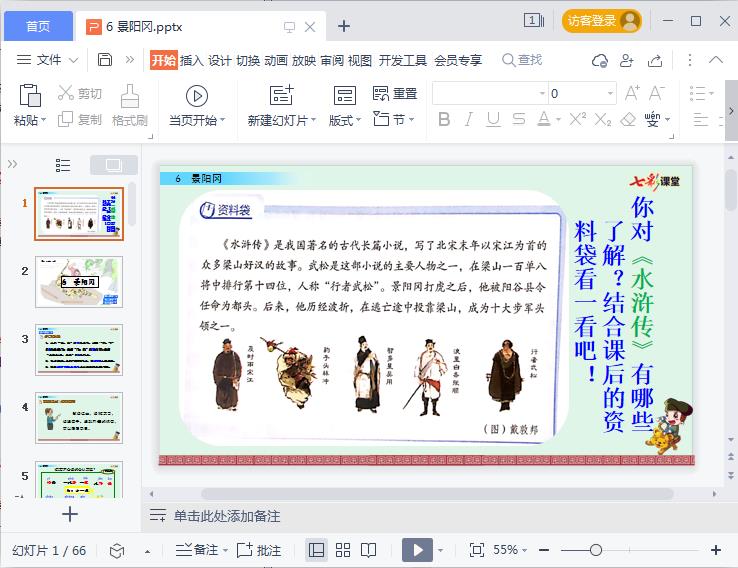Go to the Home (首页) tab
738x568 pixels.
point(38,26)
